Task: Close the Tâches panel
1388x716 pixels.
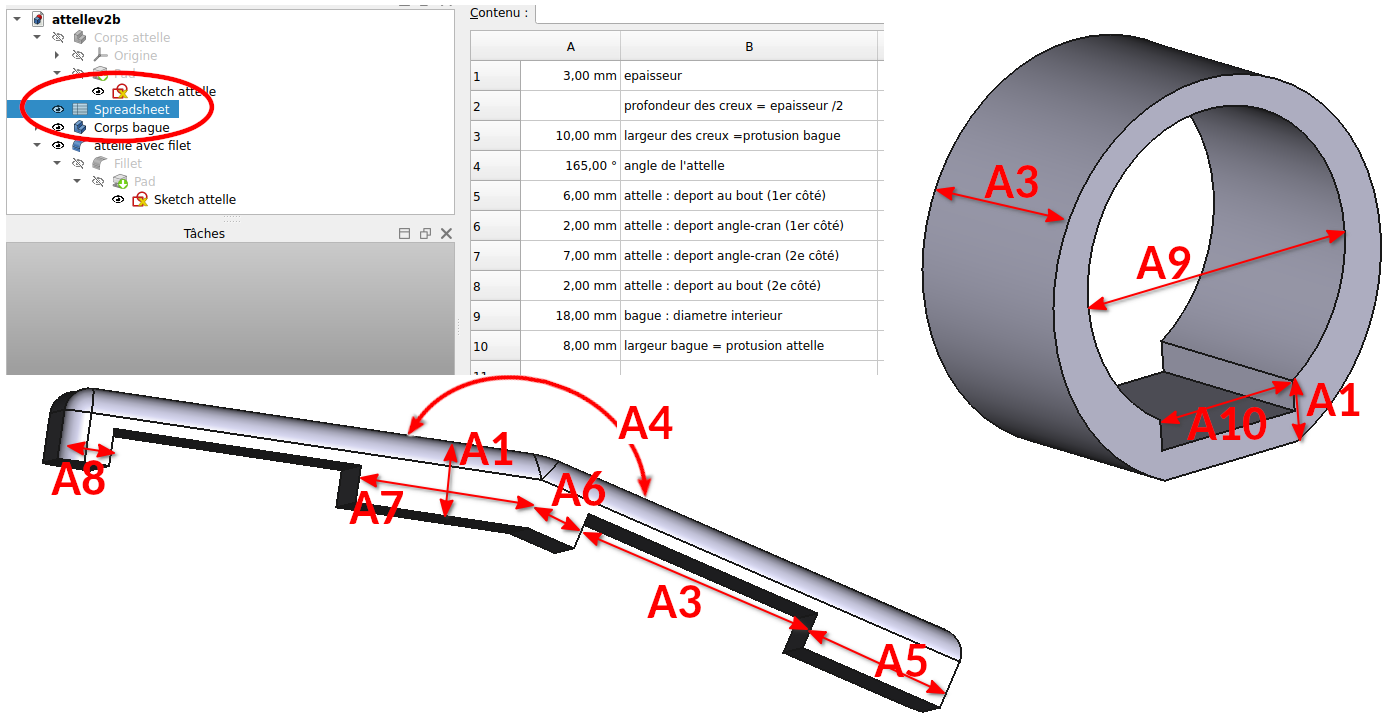Action: (446, 233)
